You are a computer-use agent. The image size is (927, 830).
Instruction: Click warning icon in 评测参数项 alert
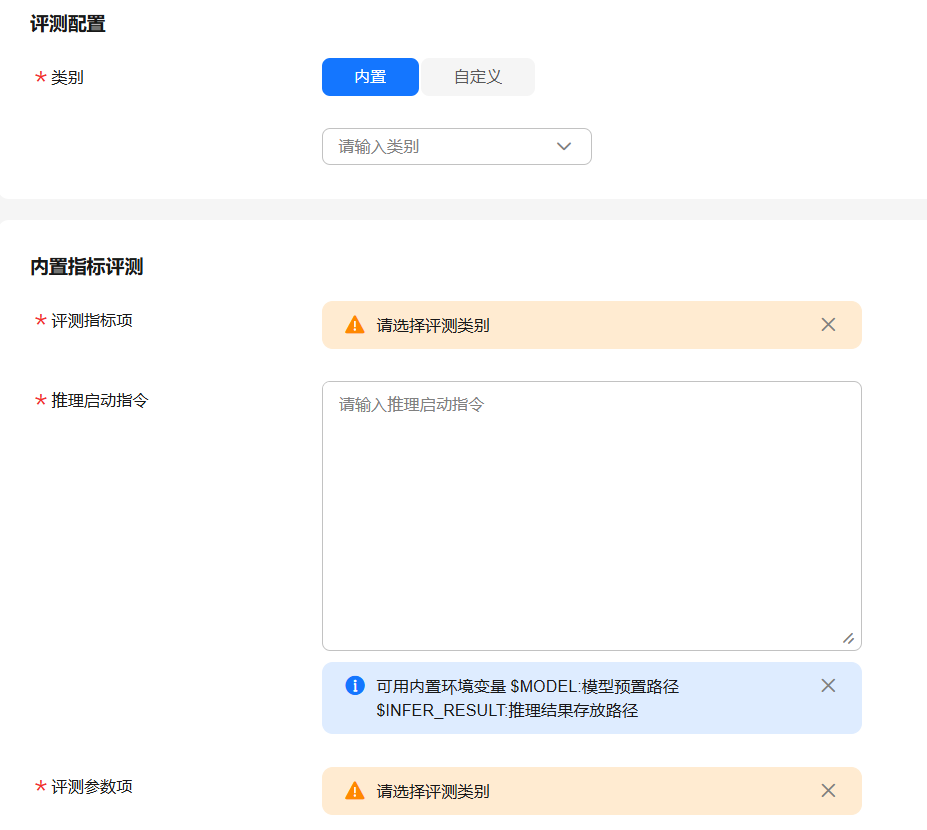point(354,791)
